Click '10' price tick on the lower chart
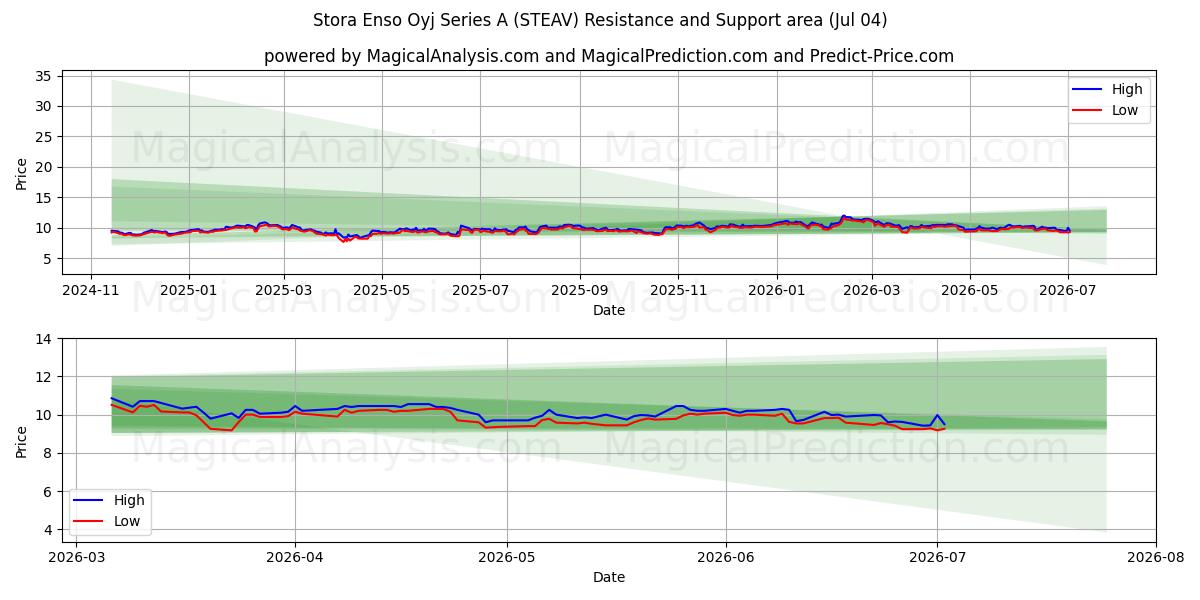1200x600 pixels. (x=43, y=415)
